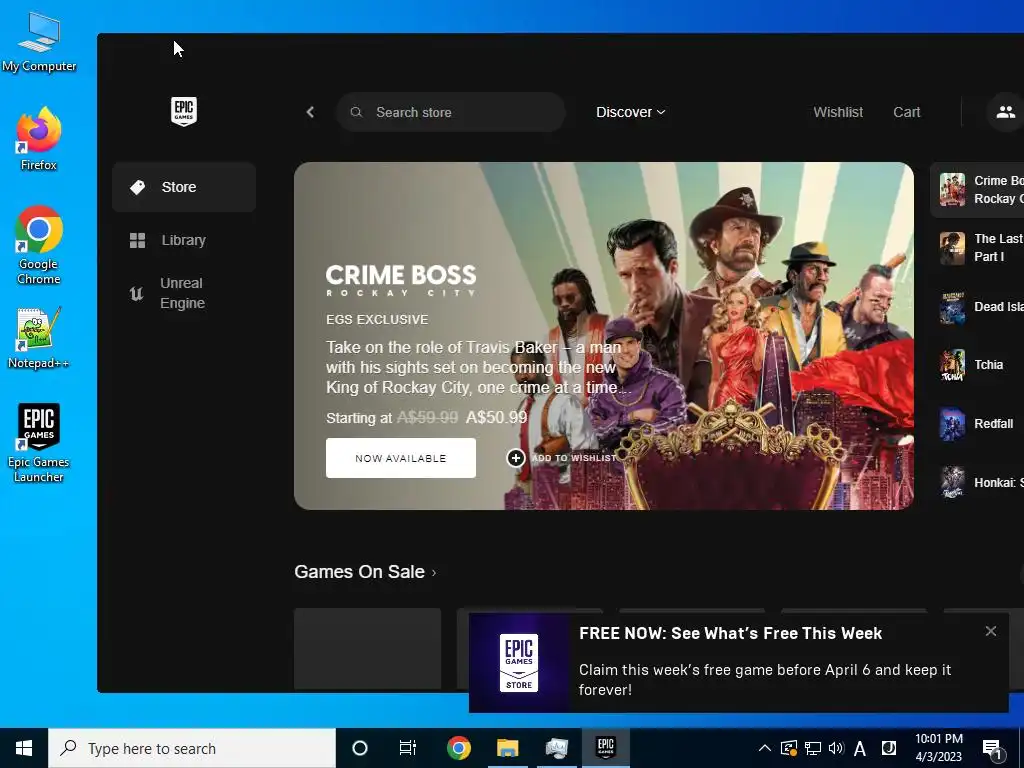Click the volume speaker tray icon
Viewport: 1024px width, 768px height.
coord(836,748)
